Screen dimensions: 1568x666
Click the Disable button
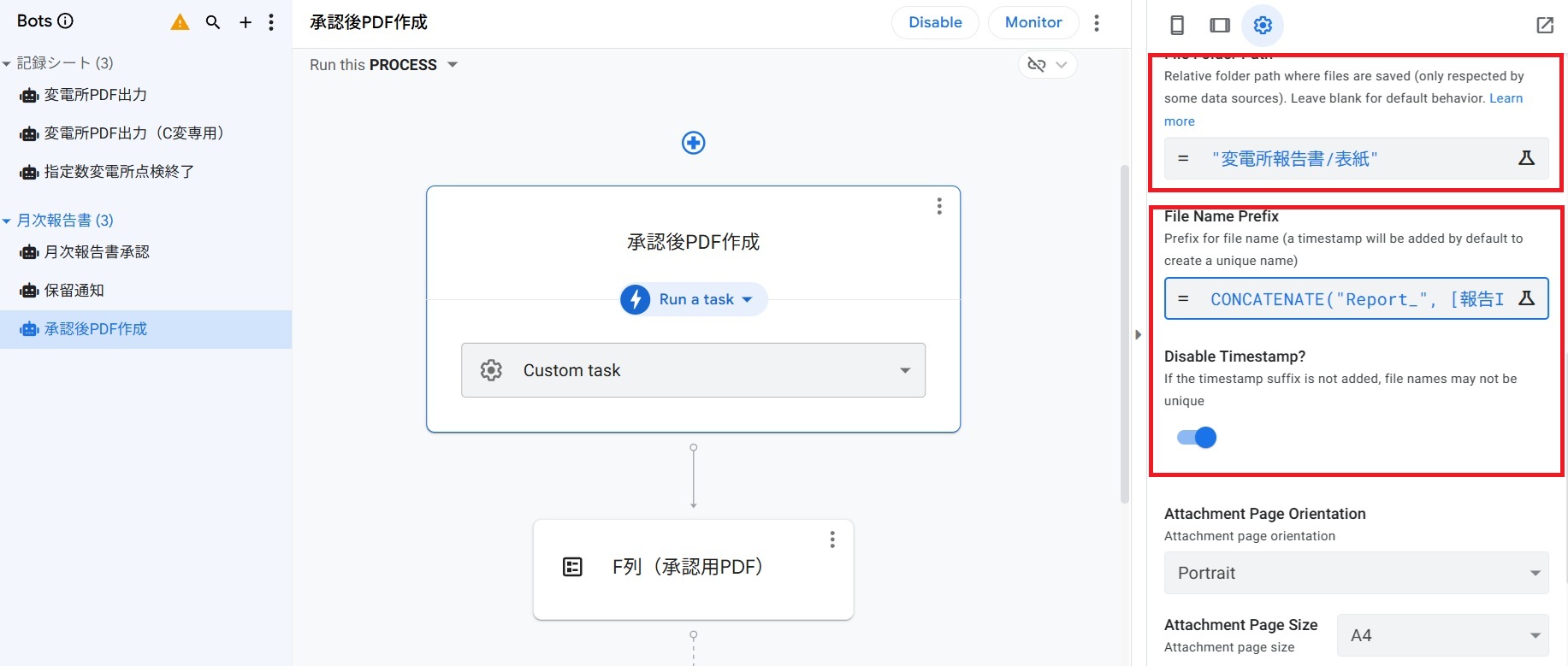(935, 22)
